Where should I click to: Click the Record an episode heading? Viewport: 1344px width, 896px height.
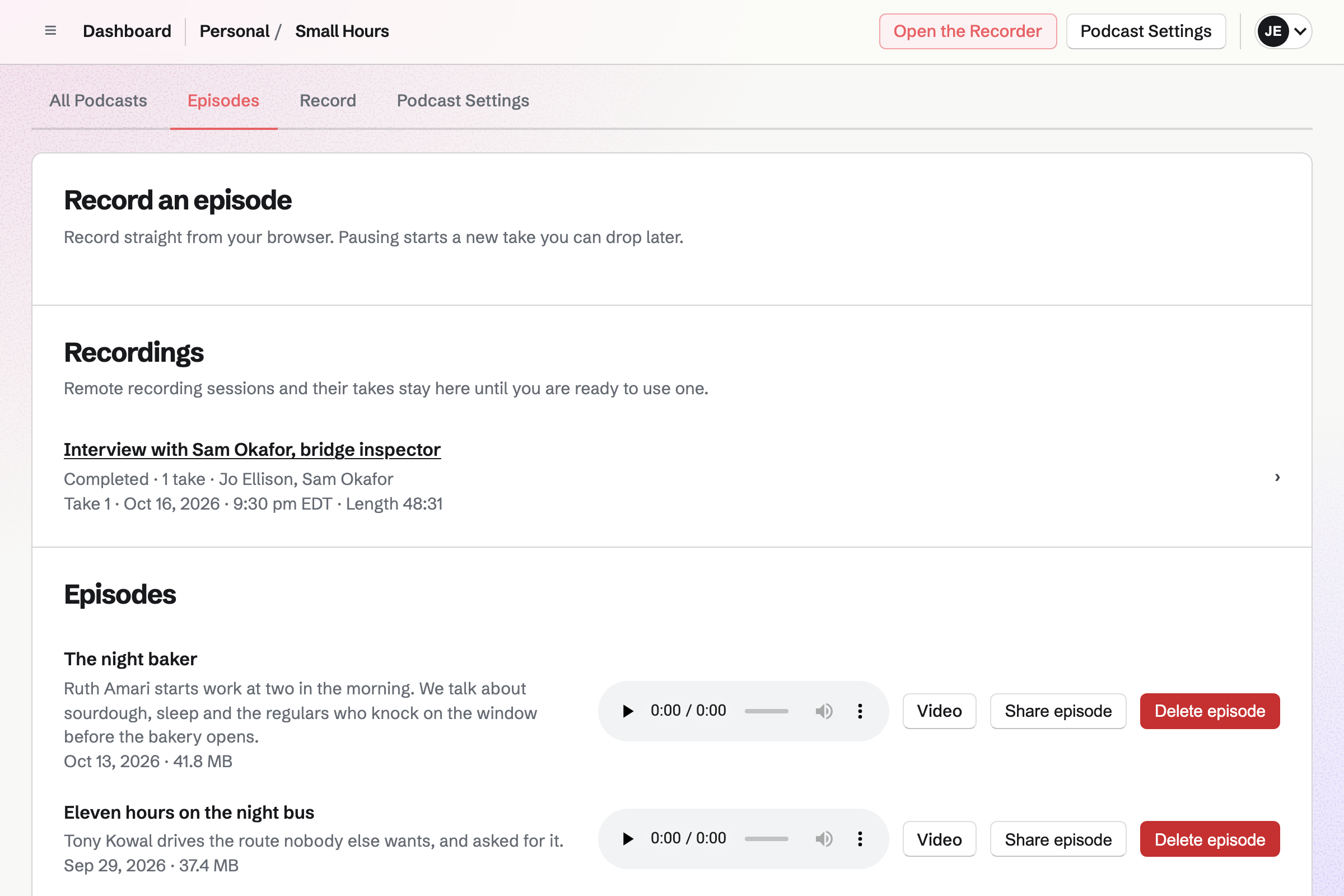coord(178,200)
